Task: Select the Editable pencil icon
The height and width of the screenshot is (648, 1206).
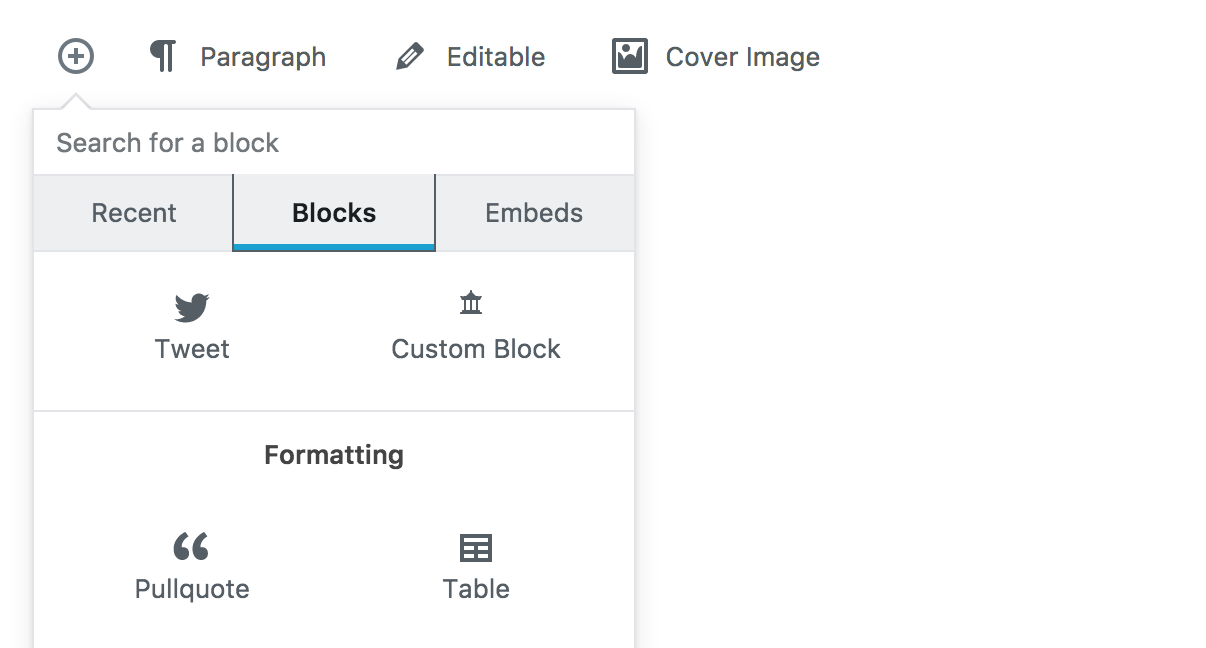Action: tap(412, 56)
